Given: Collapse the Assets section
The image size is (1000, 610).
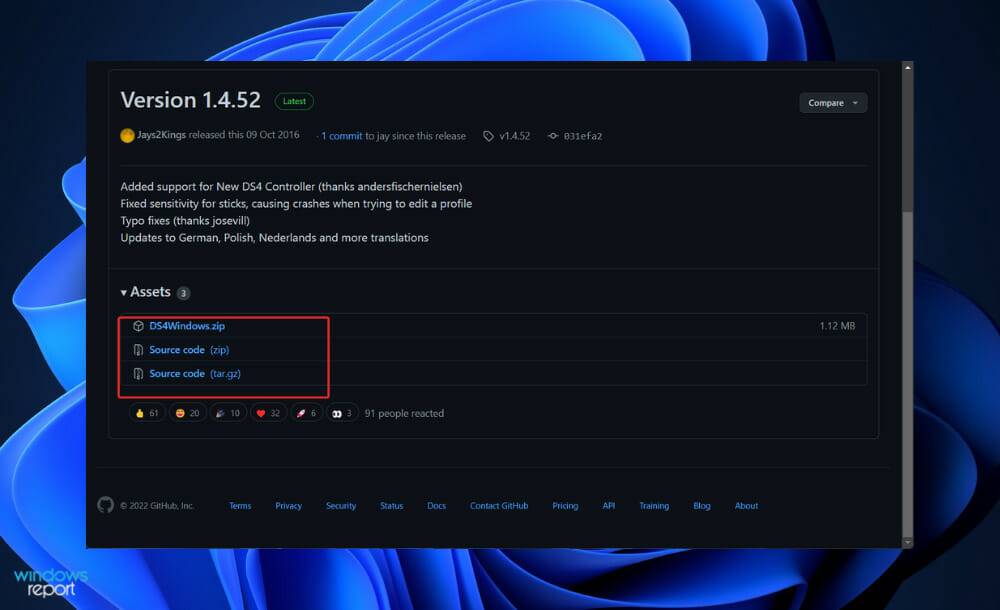Looking at the screenshot, I should [146, 292].
